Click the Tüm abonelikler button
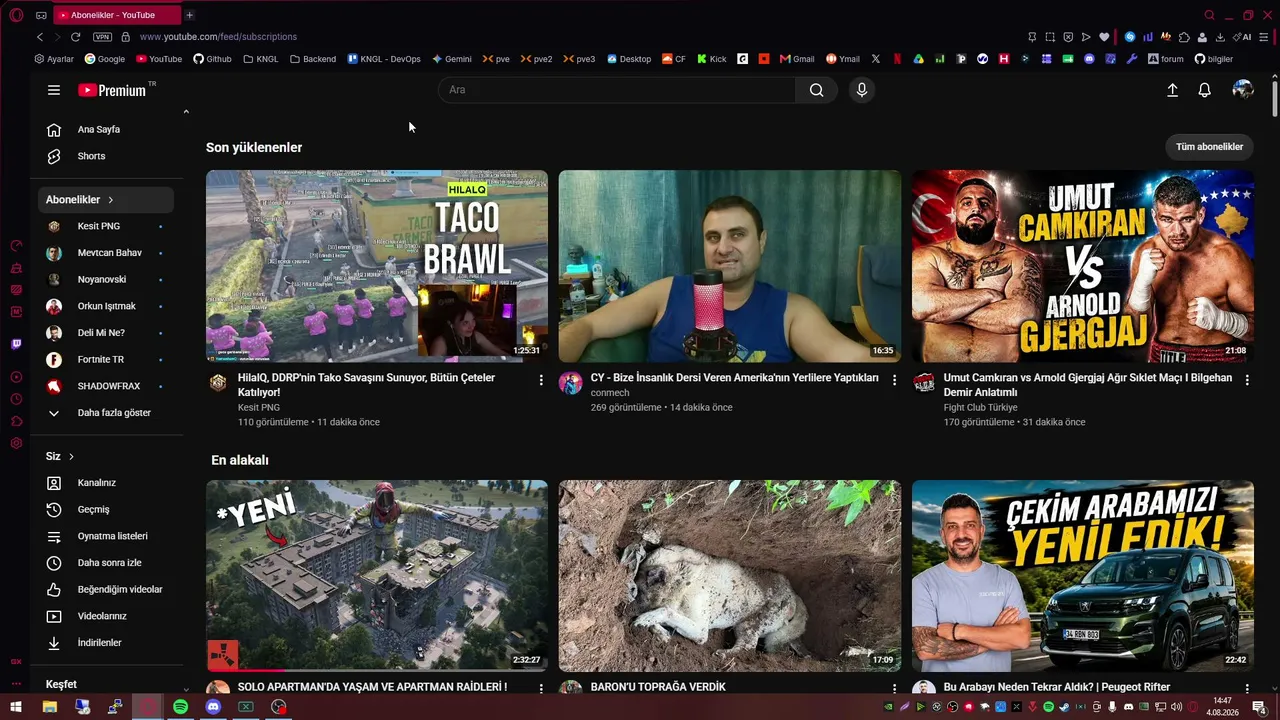 point(1209,147)
